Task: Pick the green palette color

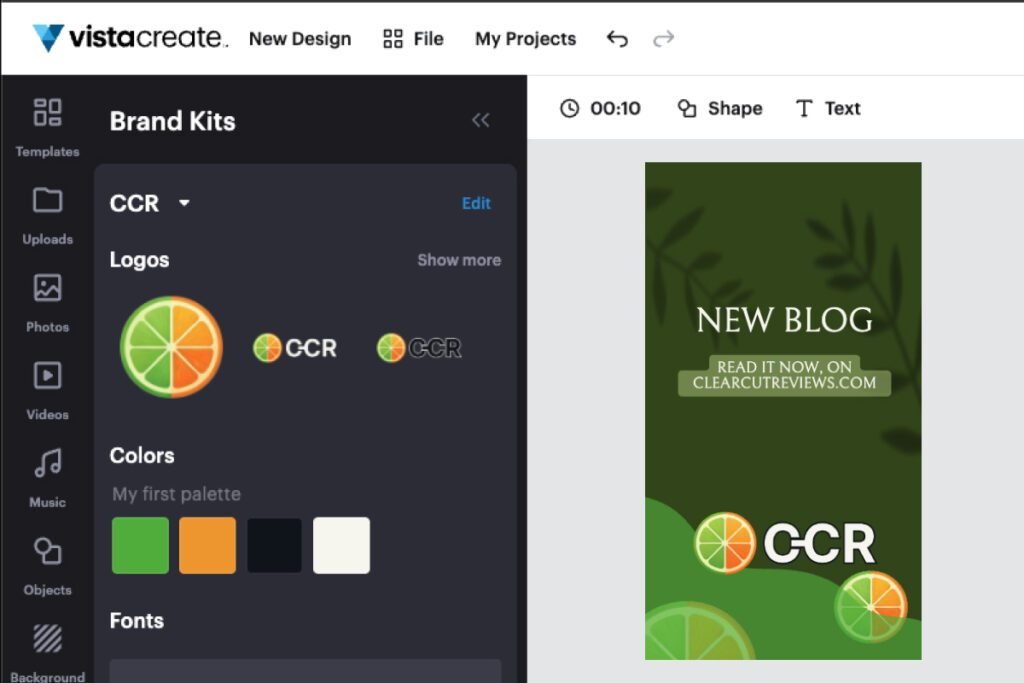Action: coord(140,545)
